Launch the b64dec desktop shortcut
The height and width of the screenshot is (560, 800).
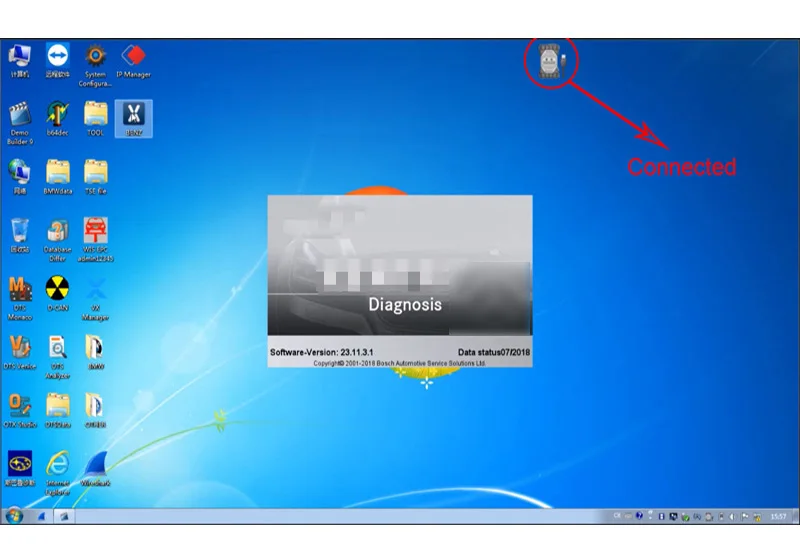click(x=58, y=118)
